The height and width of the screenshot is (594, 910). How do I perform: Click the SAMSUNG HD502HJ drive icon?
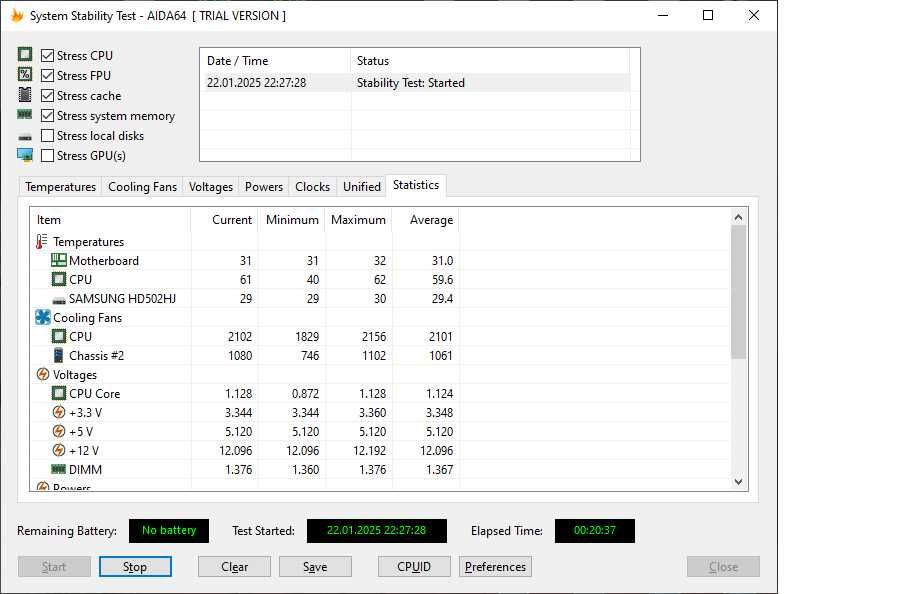[x=59, y=300]
